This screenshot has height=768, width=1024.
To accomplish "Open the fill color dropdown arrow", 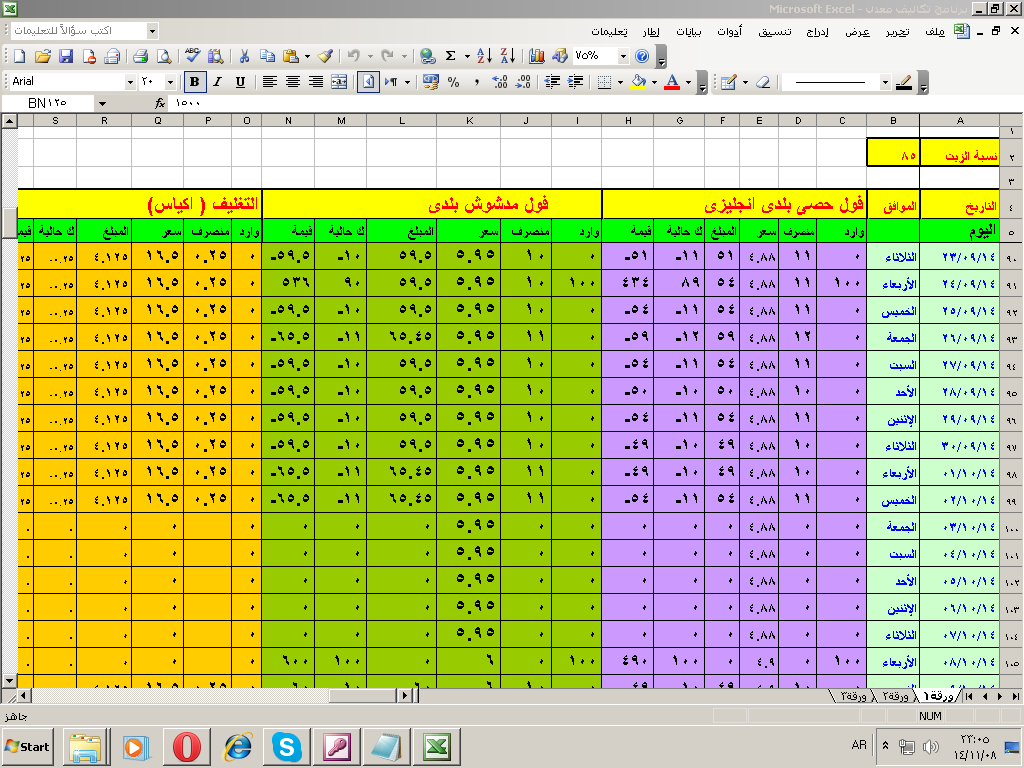I will click(654, 82).
